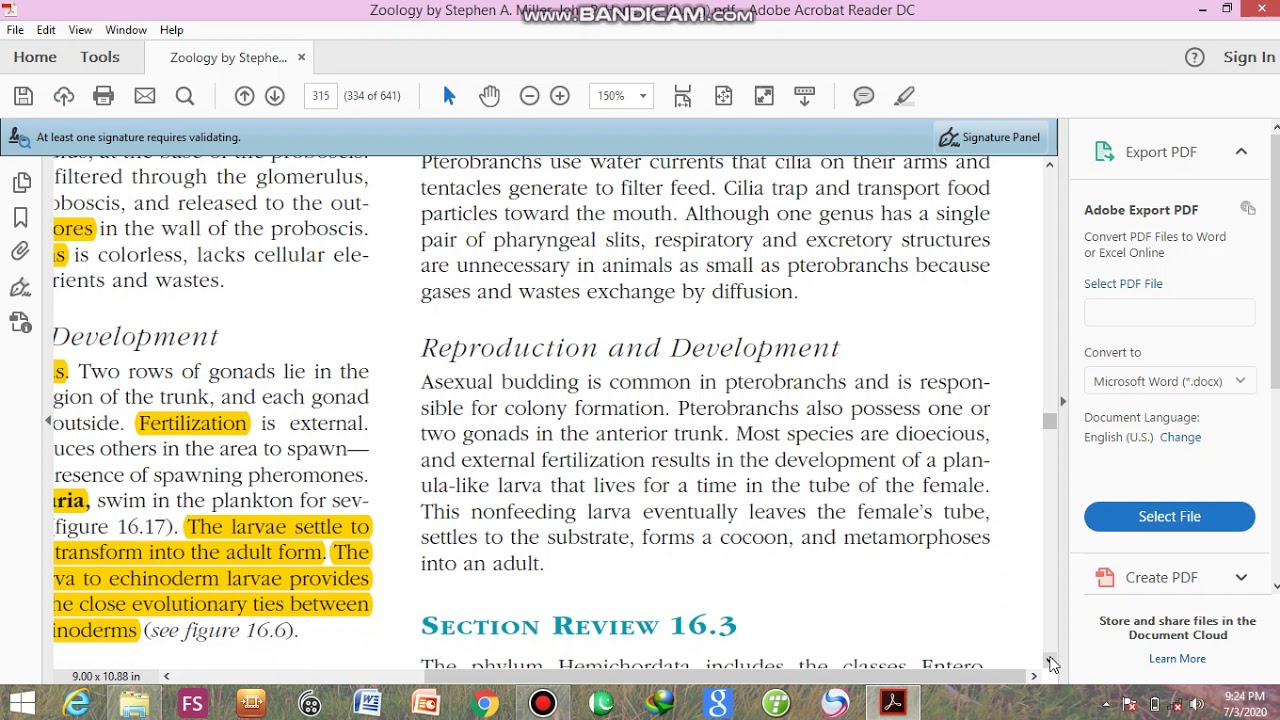This screenshot has height=720, width=1280.
Task: Open the read aloud/download toolbar icon
Action: point(804,96)
